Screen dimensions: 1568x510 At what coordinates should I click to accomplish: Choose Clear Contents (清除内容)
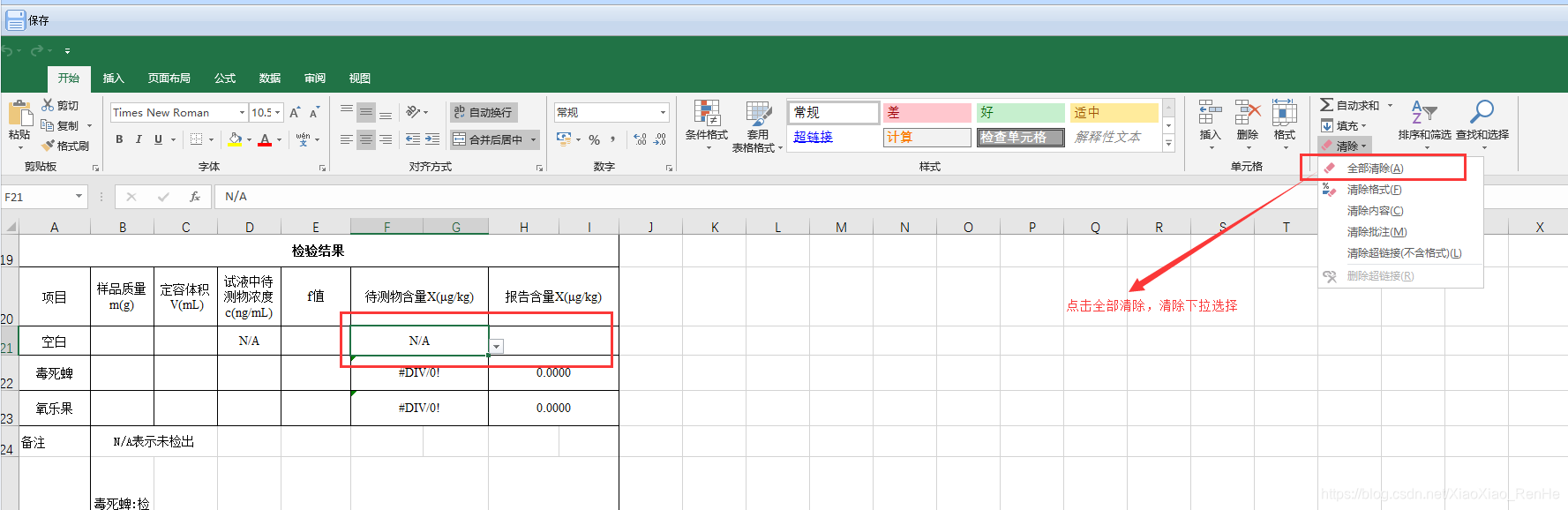(1375, 211)
